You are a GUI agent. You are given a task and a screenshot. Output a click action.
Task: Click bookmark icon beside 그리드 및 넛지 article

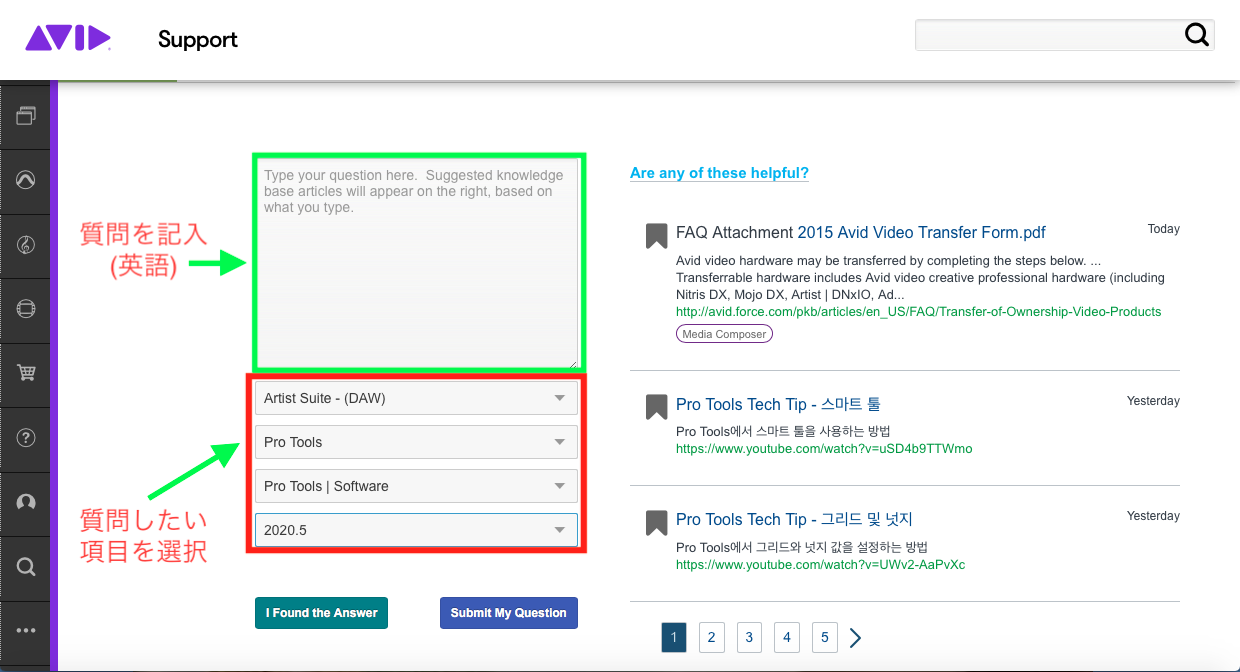(x=656, y=522)
